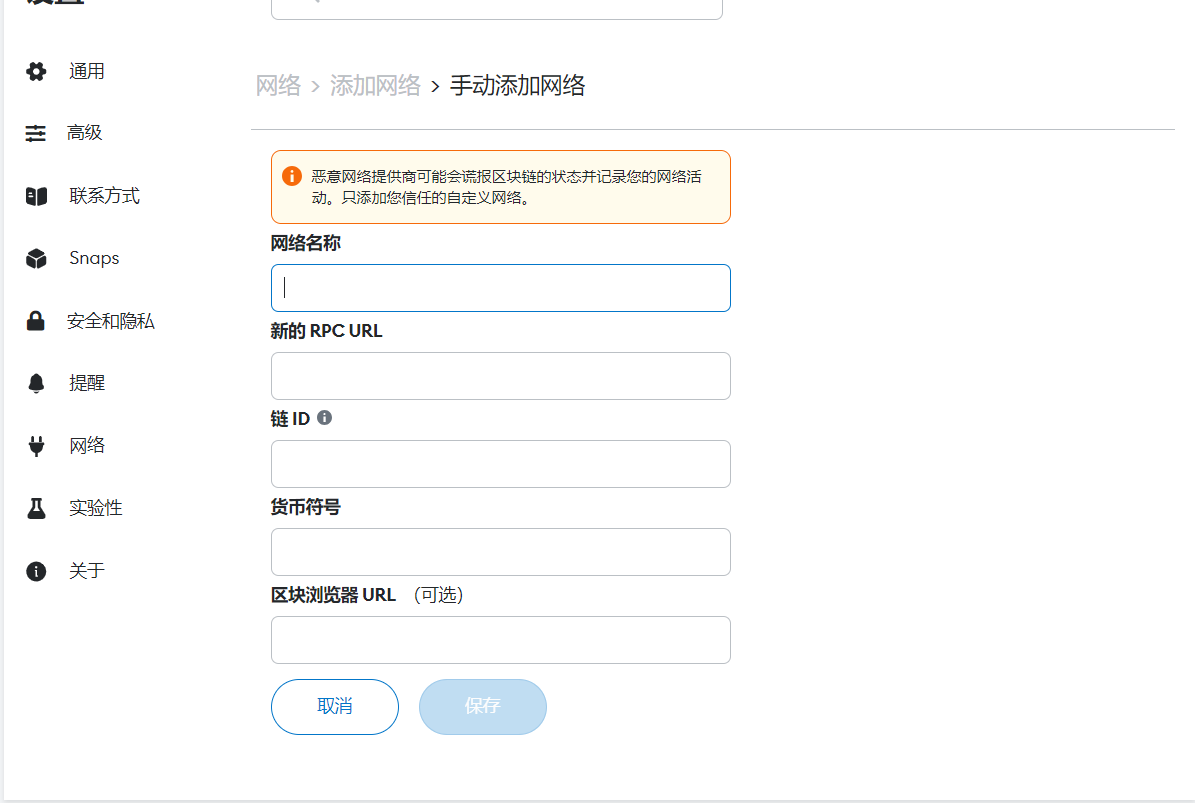1195x803 pixels.
Task: Click the orange warning icon in alert
Action: (292, 177)
